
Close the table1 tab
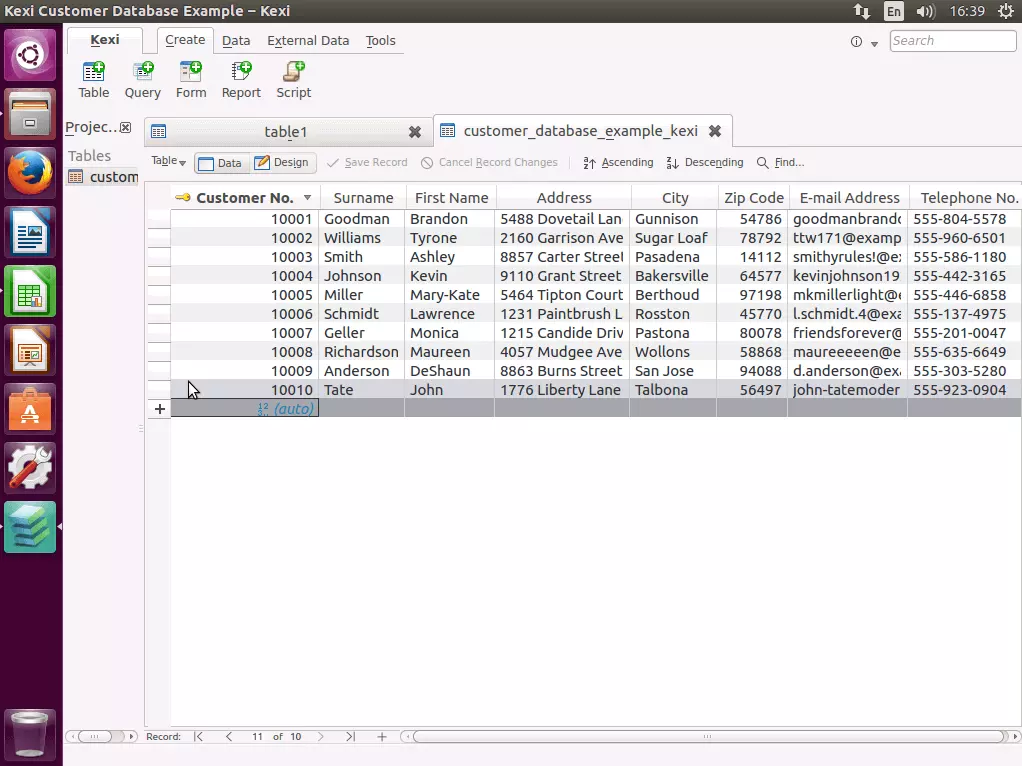click(x=415, y=132)
